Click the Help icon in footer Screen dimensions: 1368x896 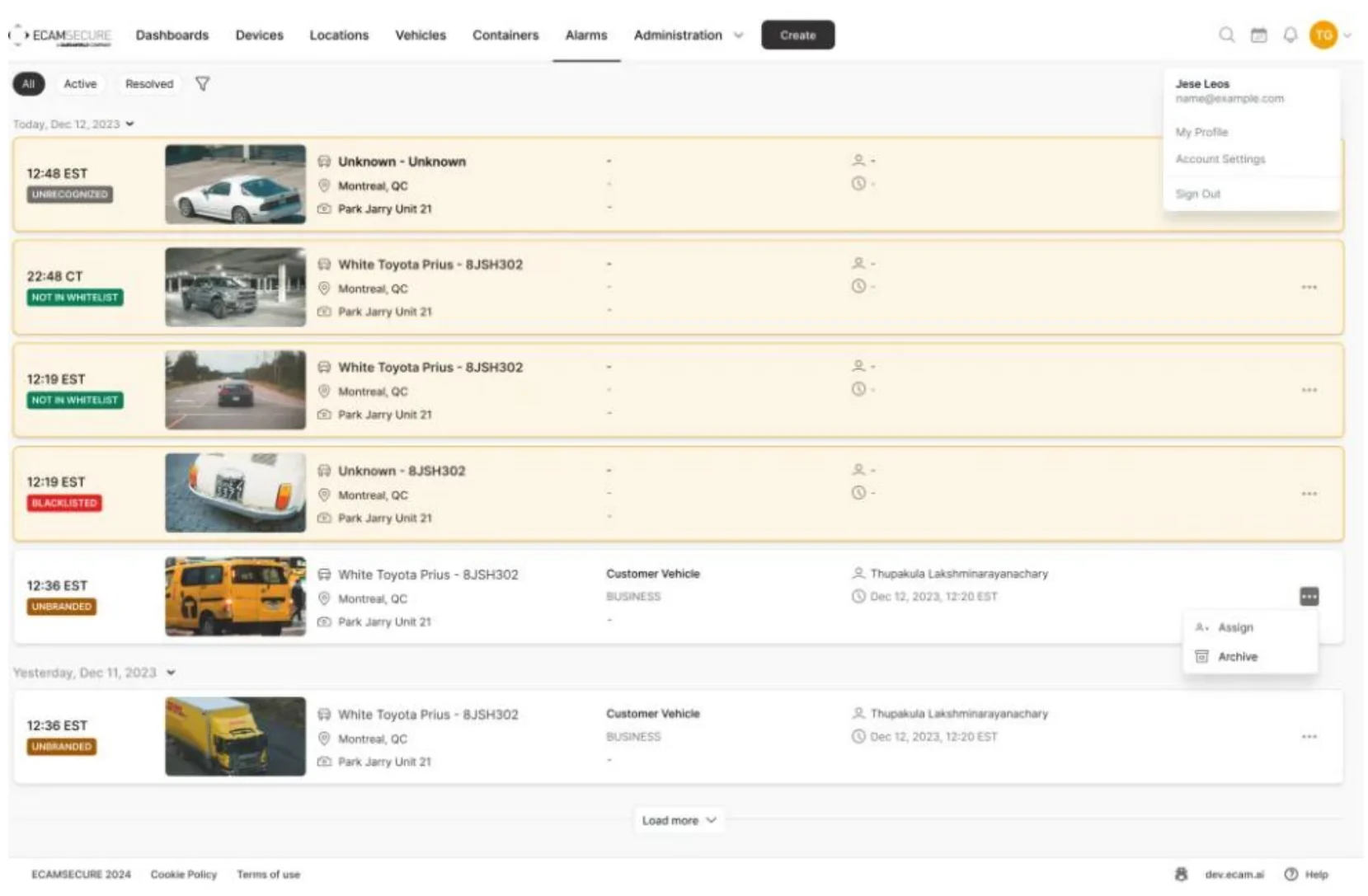coord(1290,874)
